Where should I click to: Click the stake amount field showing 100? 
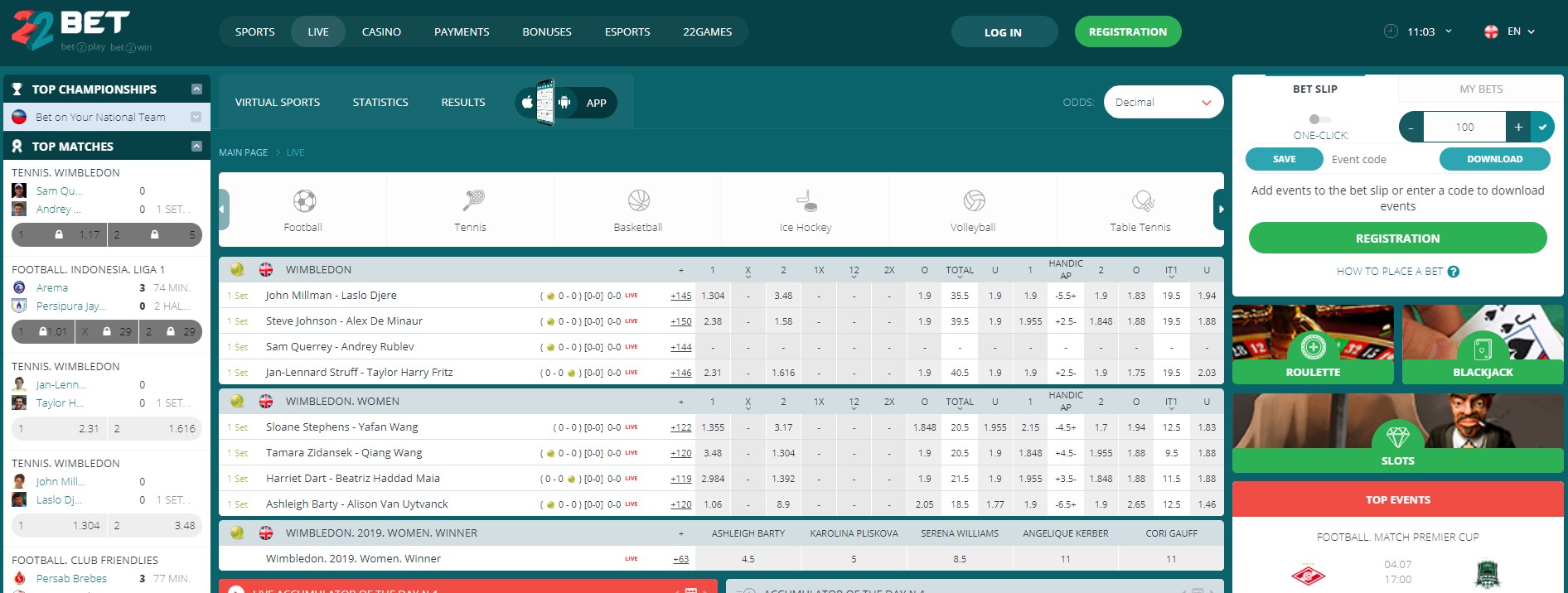(x=1465, y=128)
